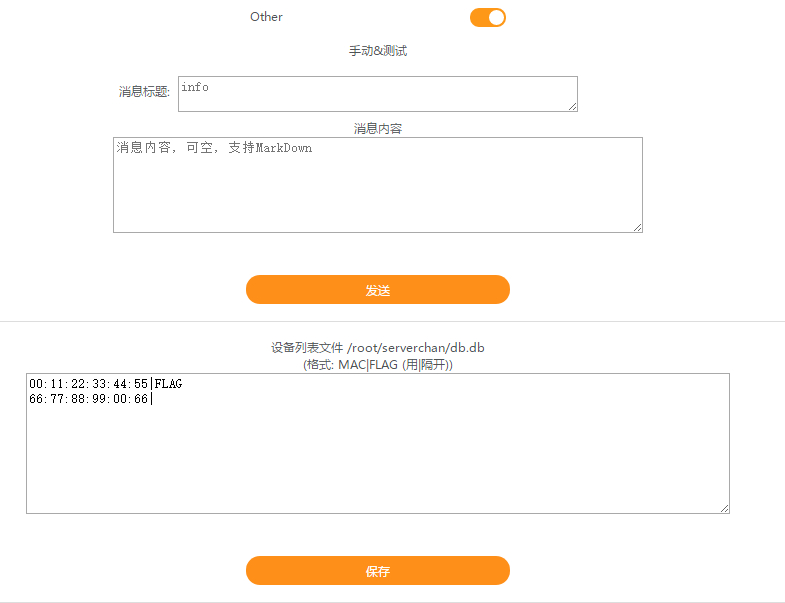Click the message content resize grip

pos(637,227)
